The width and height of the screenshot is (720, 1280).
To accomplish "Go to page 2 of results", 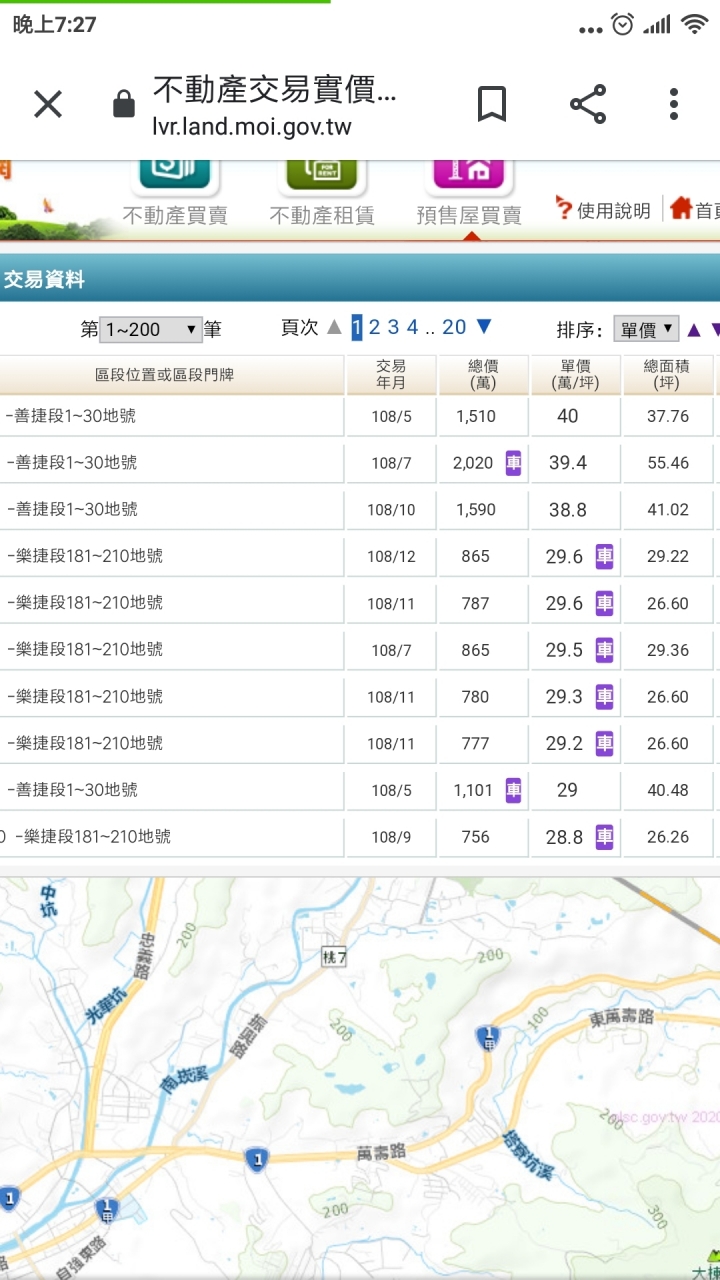I will click(374, 327).
